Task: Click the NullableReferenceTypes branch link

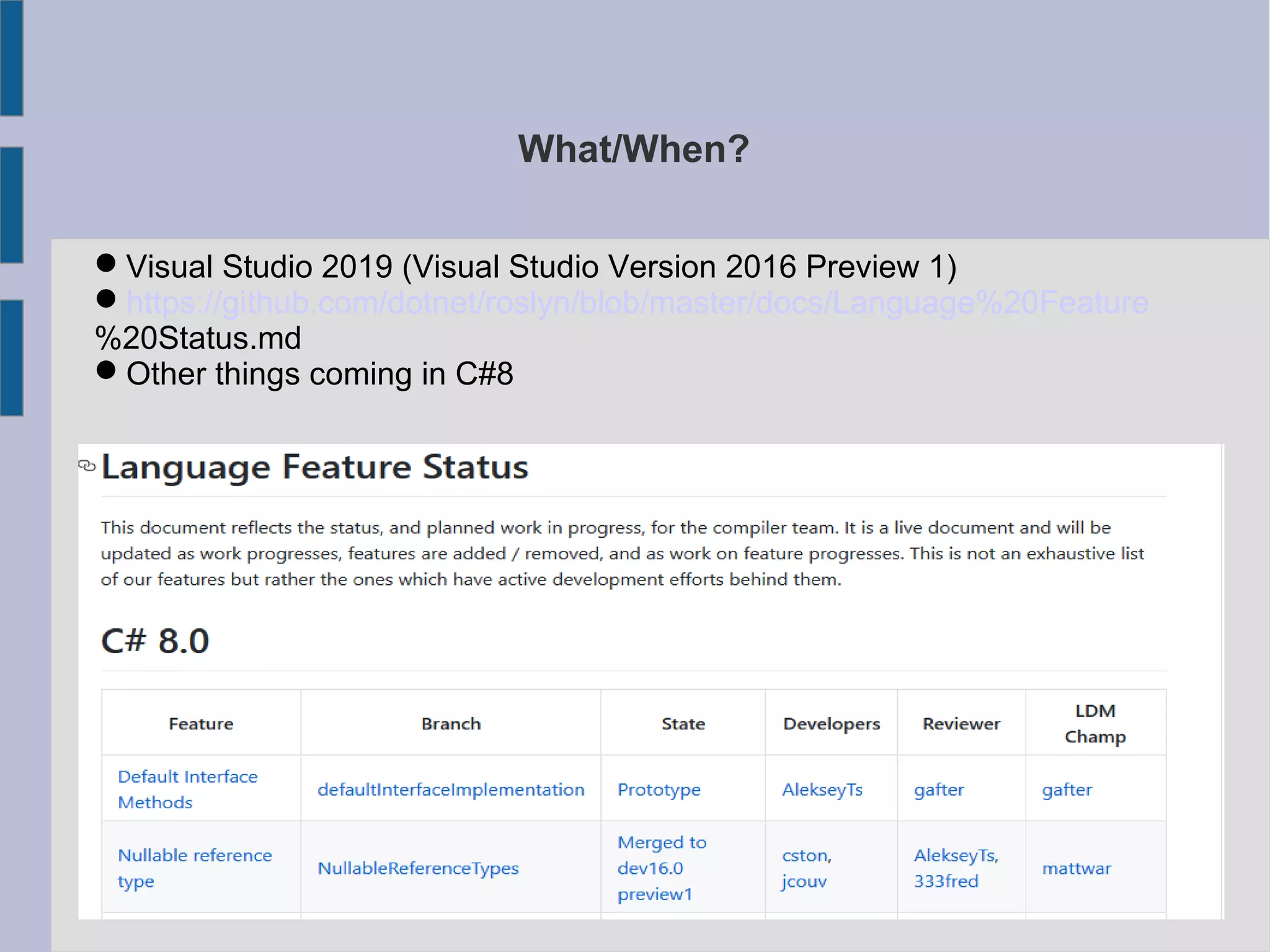Action: [418, 868]
